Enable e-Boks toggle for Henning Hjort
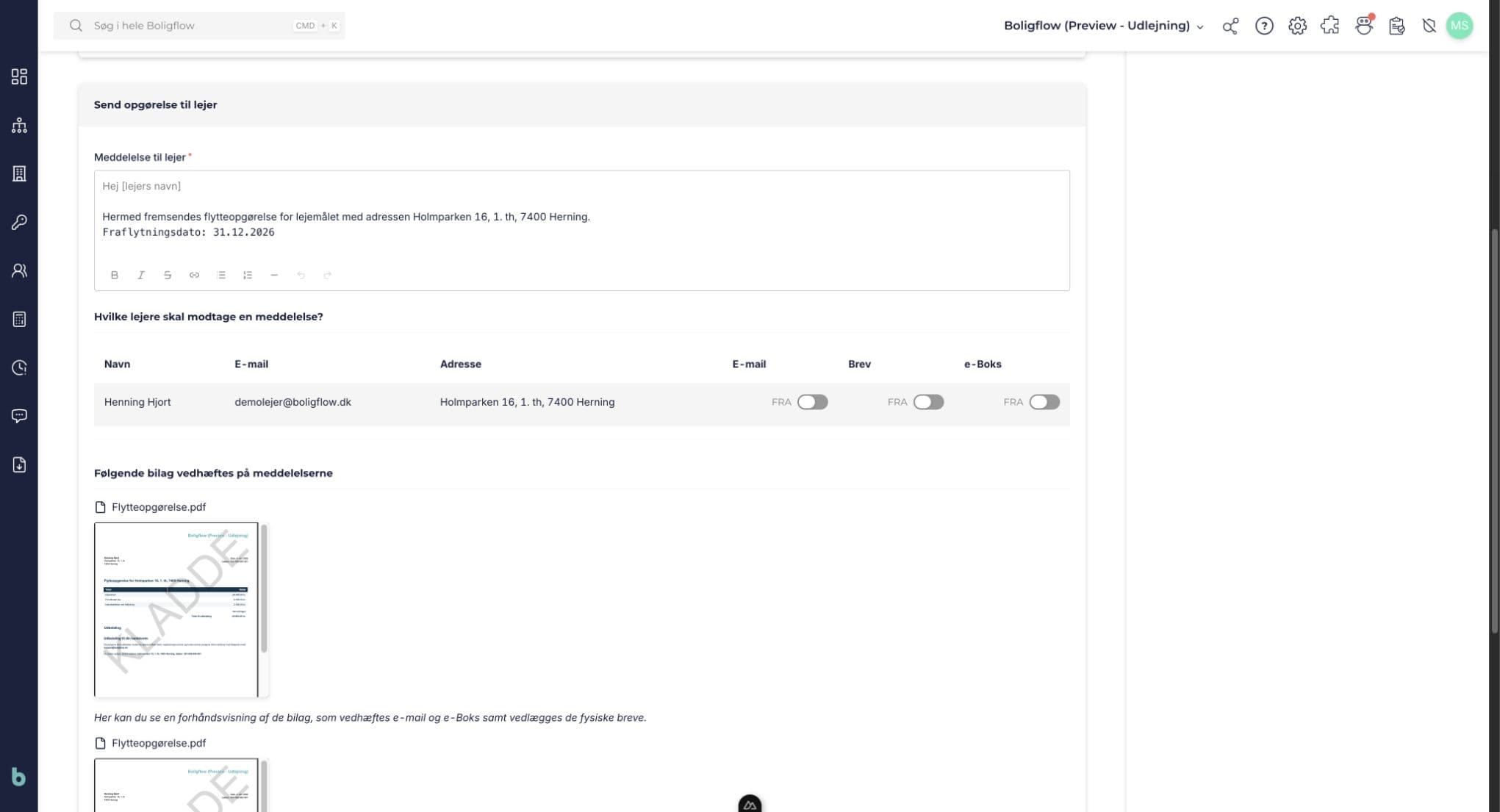Screen dimensions: 1500x812 click(1044, 402)
